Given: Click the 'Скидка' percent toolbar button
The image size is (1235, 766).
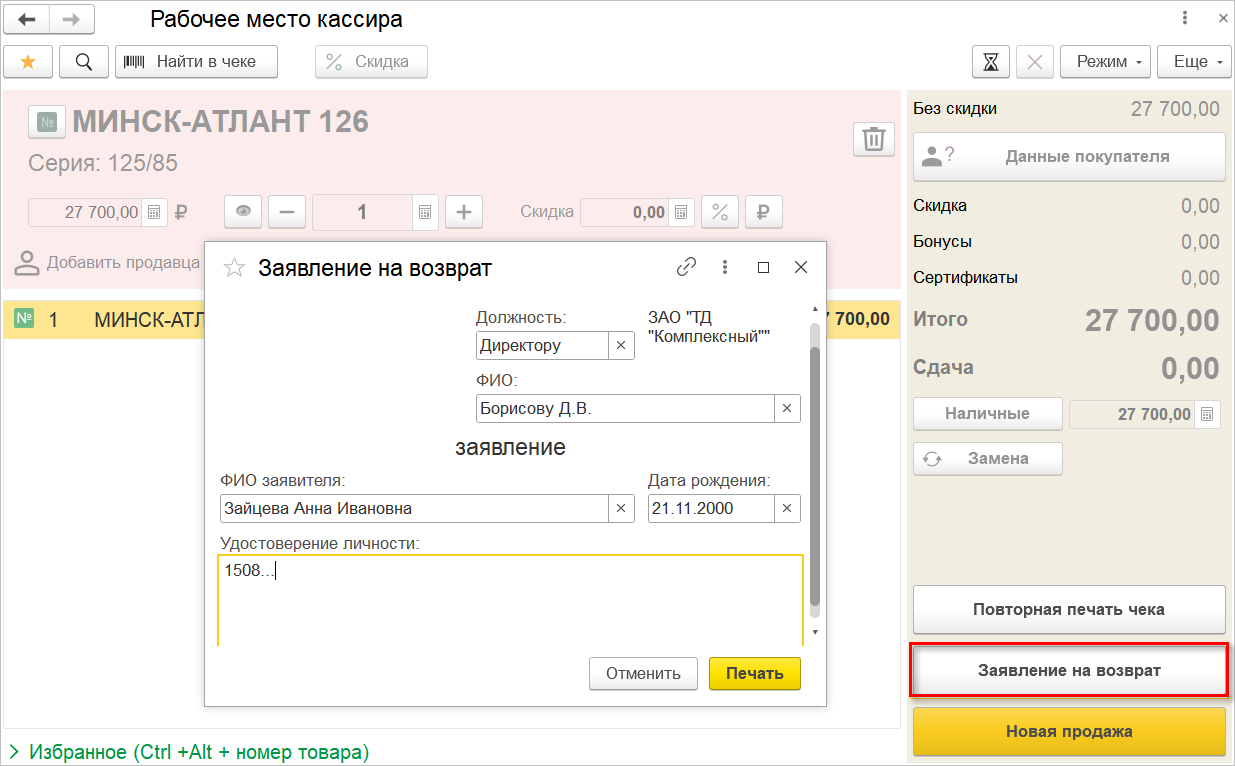Looking at the screenshot, I should (371, 62).
